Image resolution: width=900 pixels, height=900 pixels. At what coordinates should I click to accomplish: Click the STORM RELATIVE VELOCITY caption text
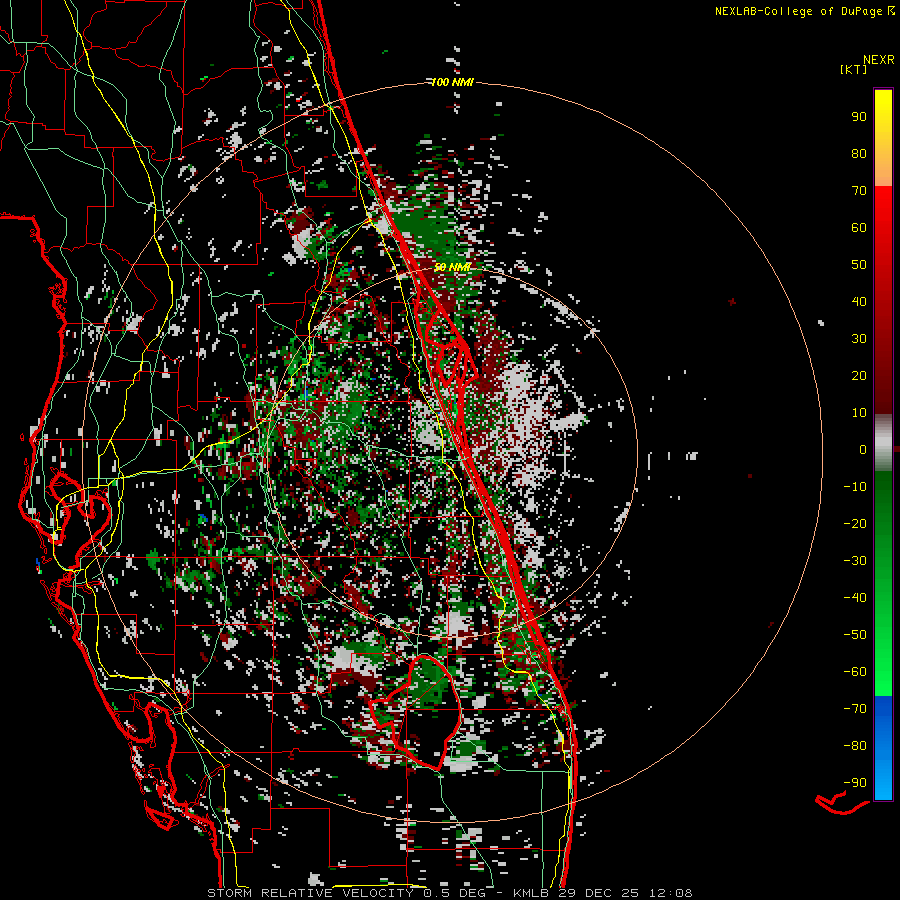coord(310,893)
